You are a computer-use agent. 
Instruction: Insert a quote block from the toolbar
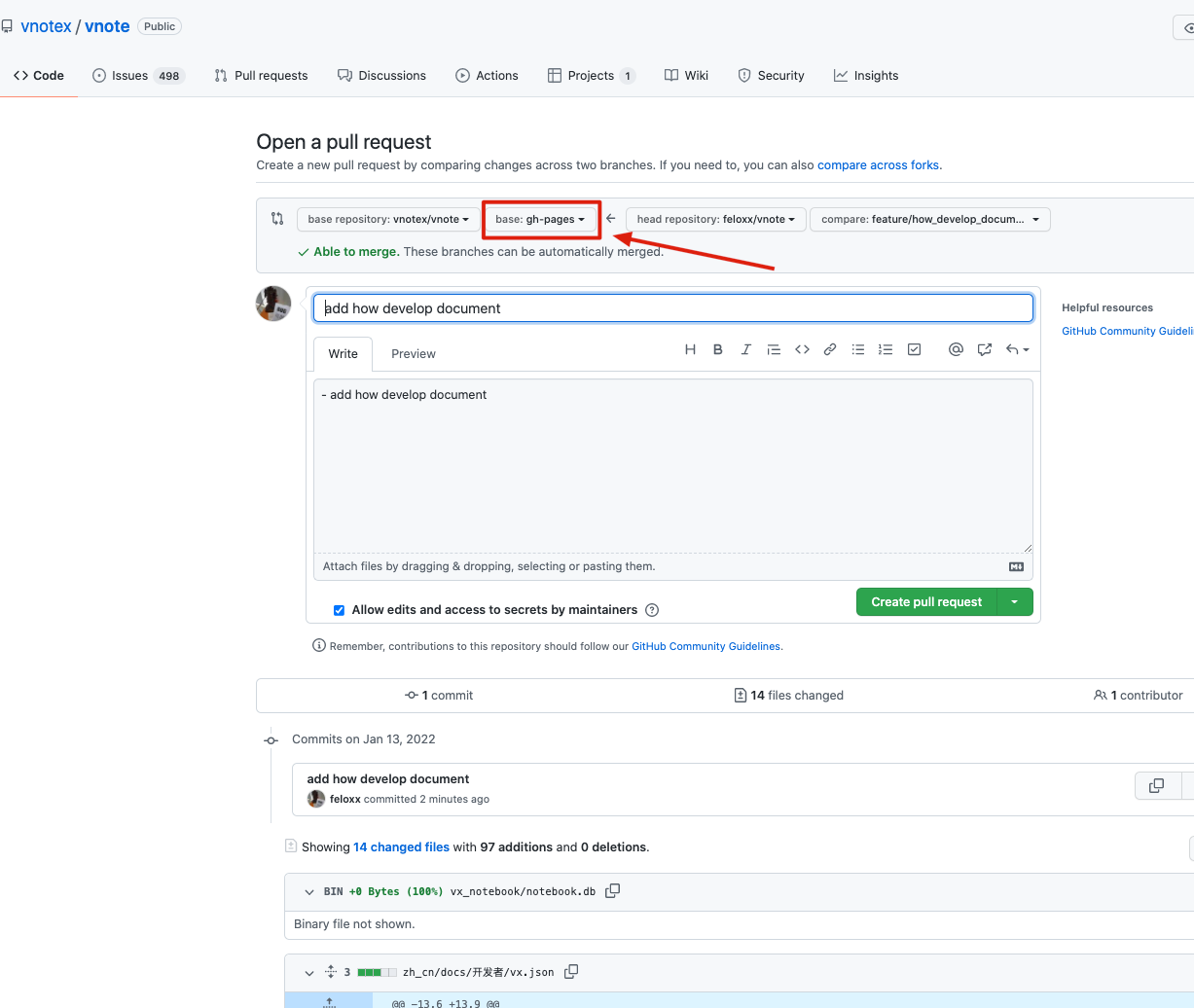point(774,349)
